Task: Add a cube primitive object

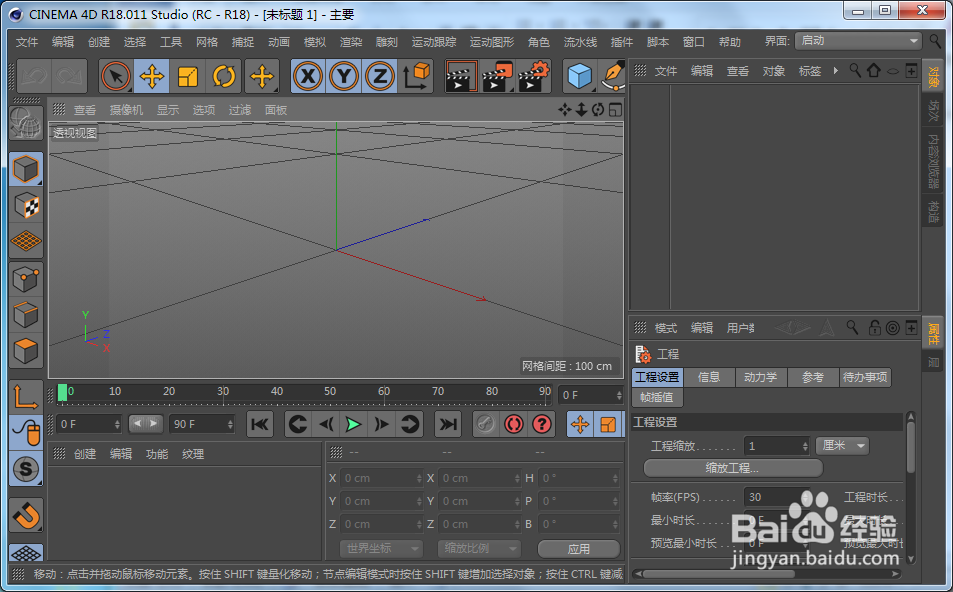Action: pos(579,77)
